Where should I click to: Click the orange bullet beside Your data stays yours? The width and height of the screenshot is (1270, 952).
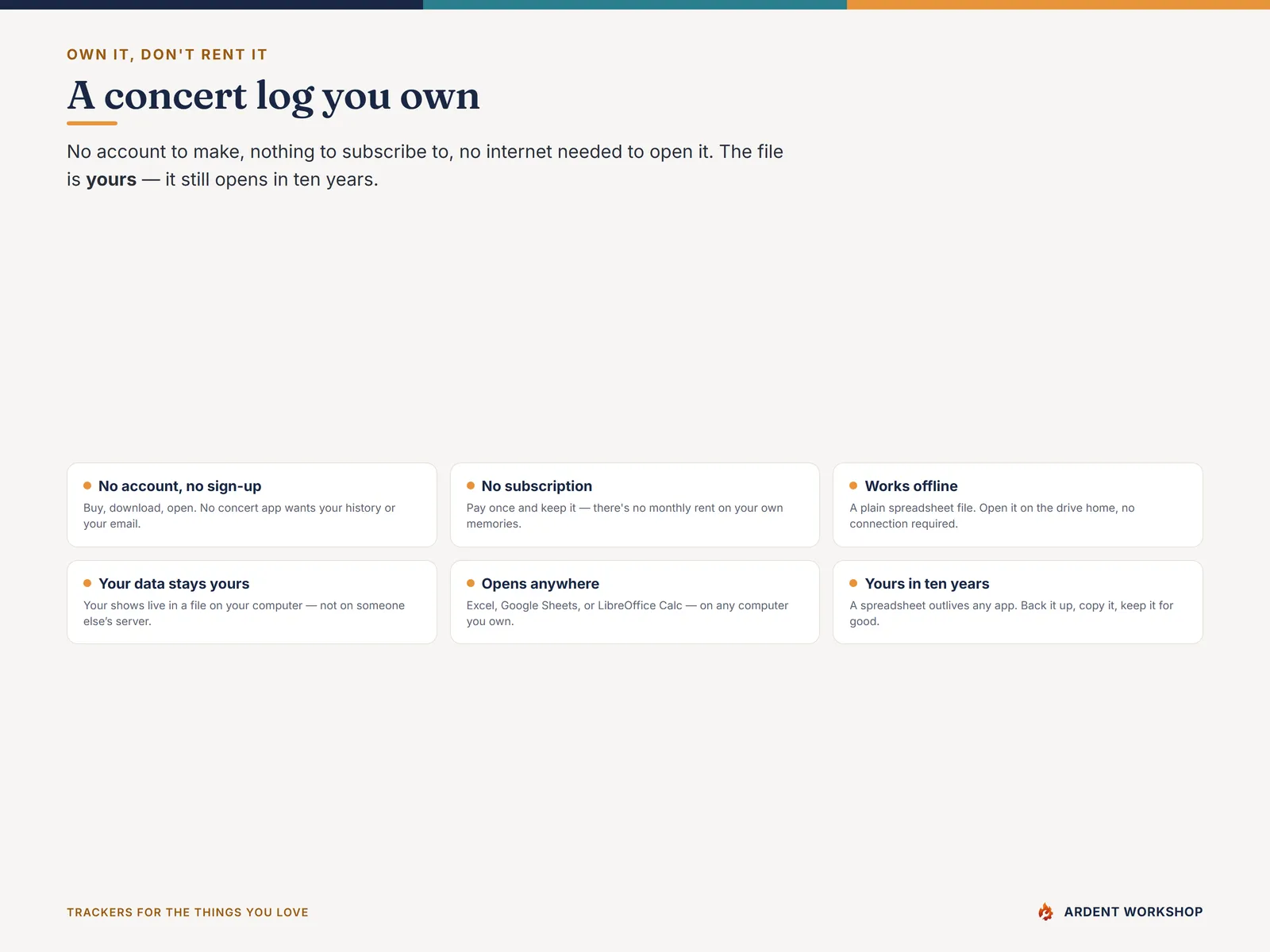pos(87,583)
